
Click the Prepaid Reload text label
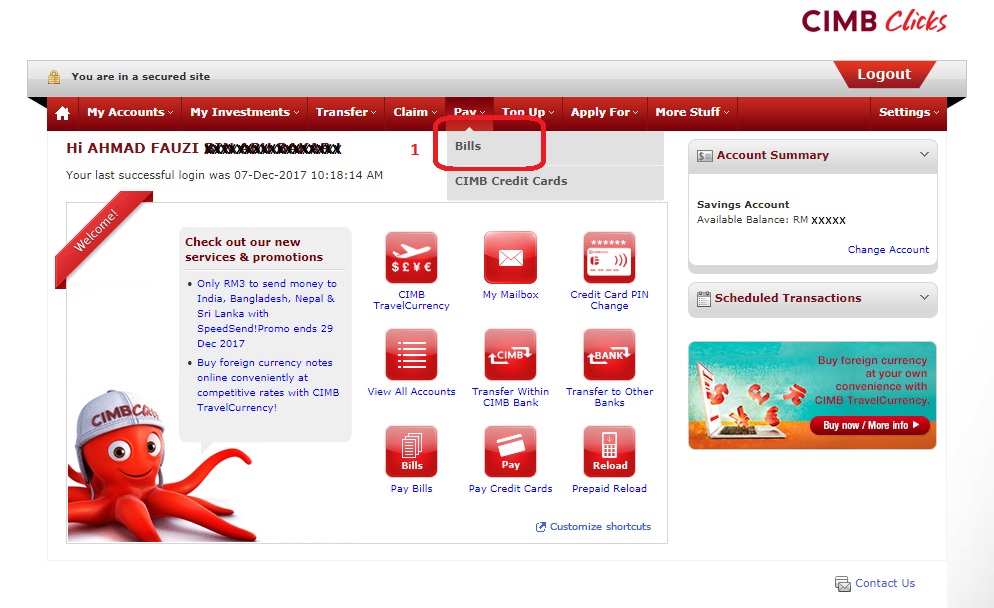point(609,489)
